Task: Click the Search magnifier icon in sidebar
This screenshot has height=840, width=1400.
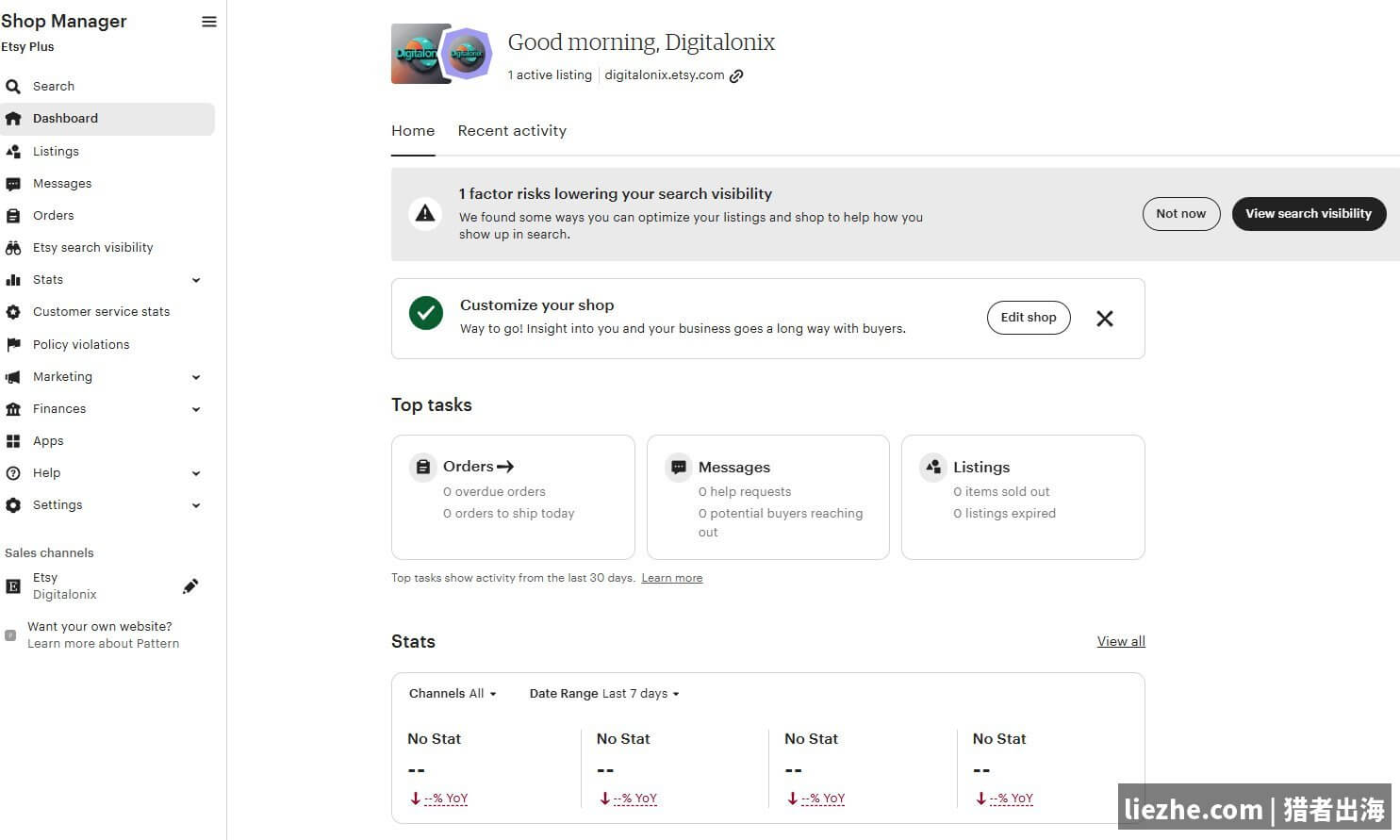Action: pos(13,87)
